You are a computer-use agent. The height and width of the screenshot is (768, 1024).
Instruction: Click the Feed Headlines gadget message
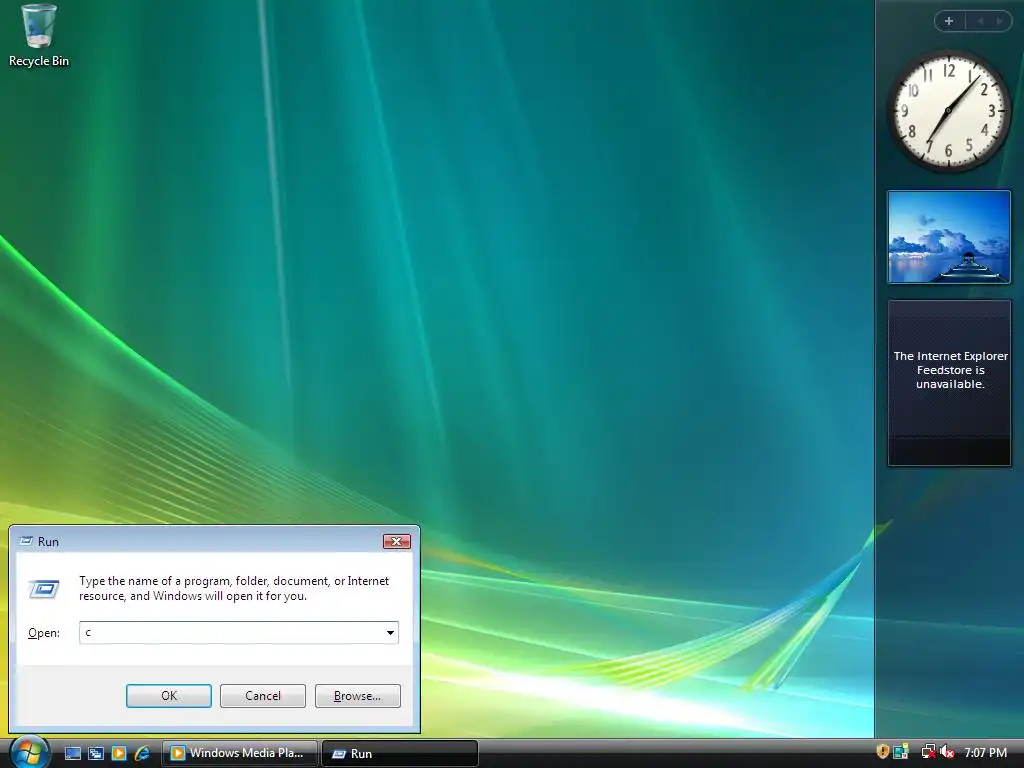pyautogui.click(x=950, y=370)
